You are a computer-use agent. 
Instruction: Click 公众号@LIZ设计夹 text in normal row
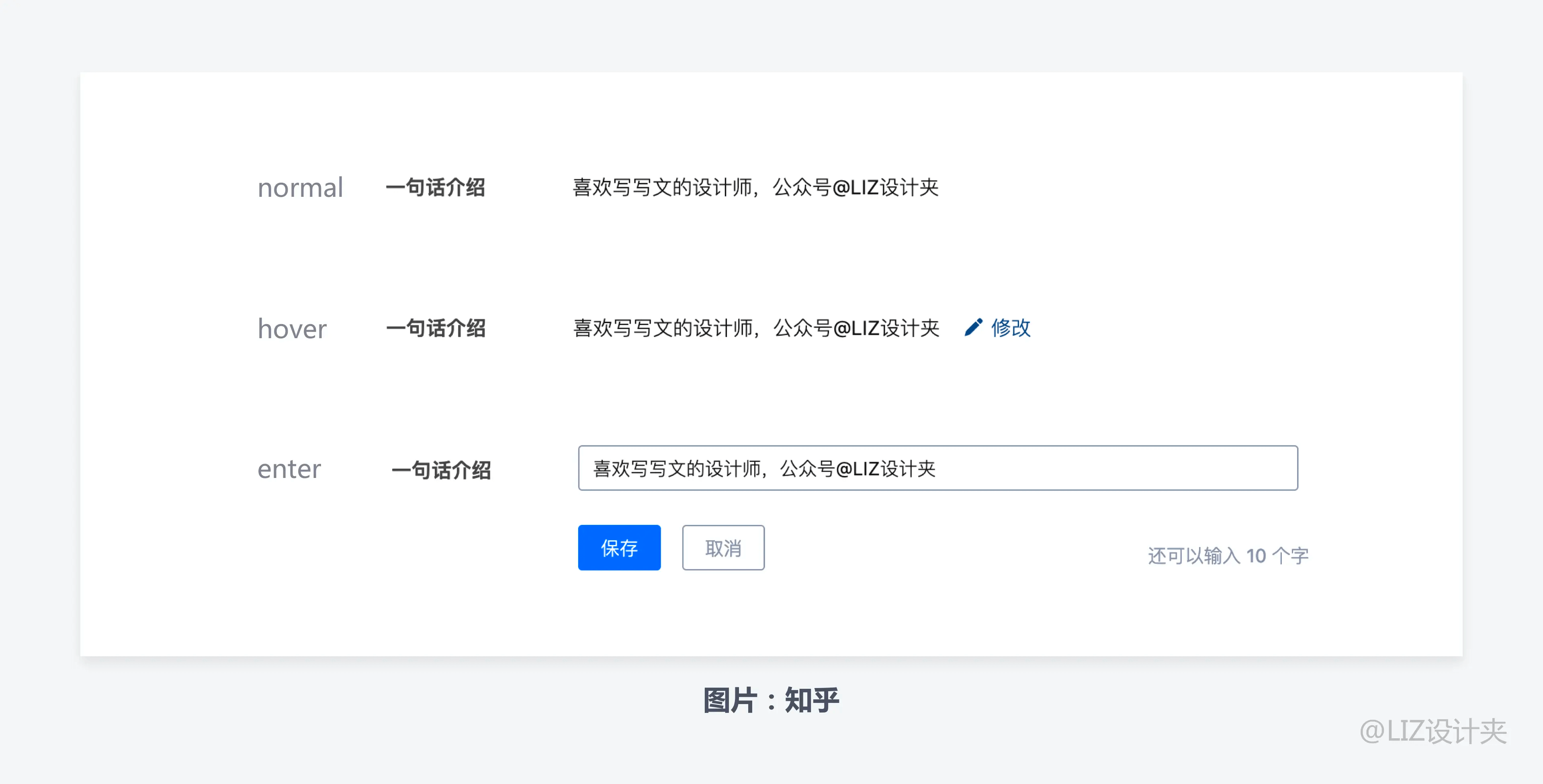coord(855,188)
